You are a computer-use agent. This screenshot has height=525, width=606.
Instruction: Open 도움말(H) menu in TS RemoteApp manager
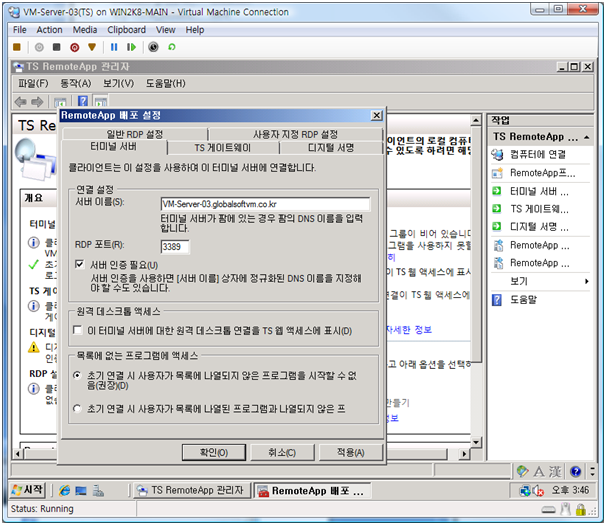coord(165,84)
